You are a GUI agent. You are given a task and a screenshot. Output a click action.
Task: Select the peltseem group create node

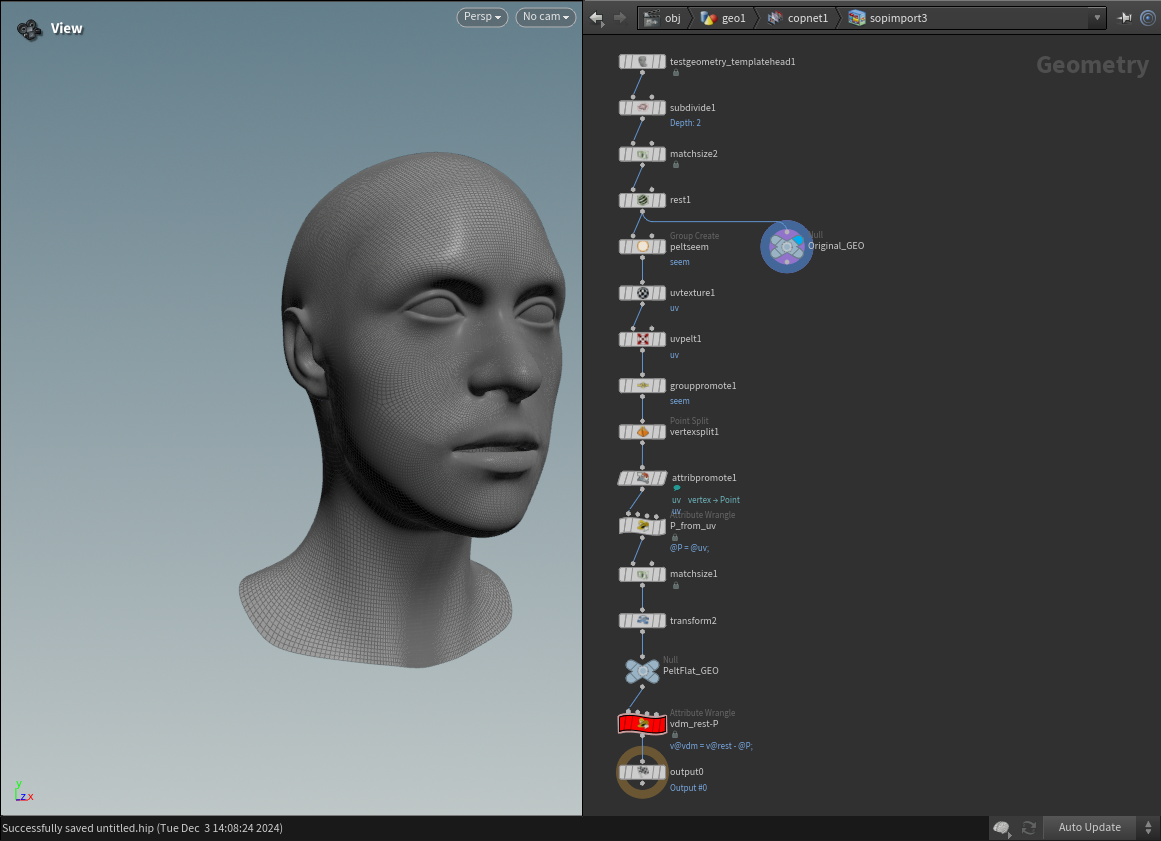(x=643, y=246)
